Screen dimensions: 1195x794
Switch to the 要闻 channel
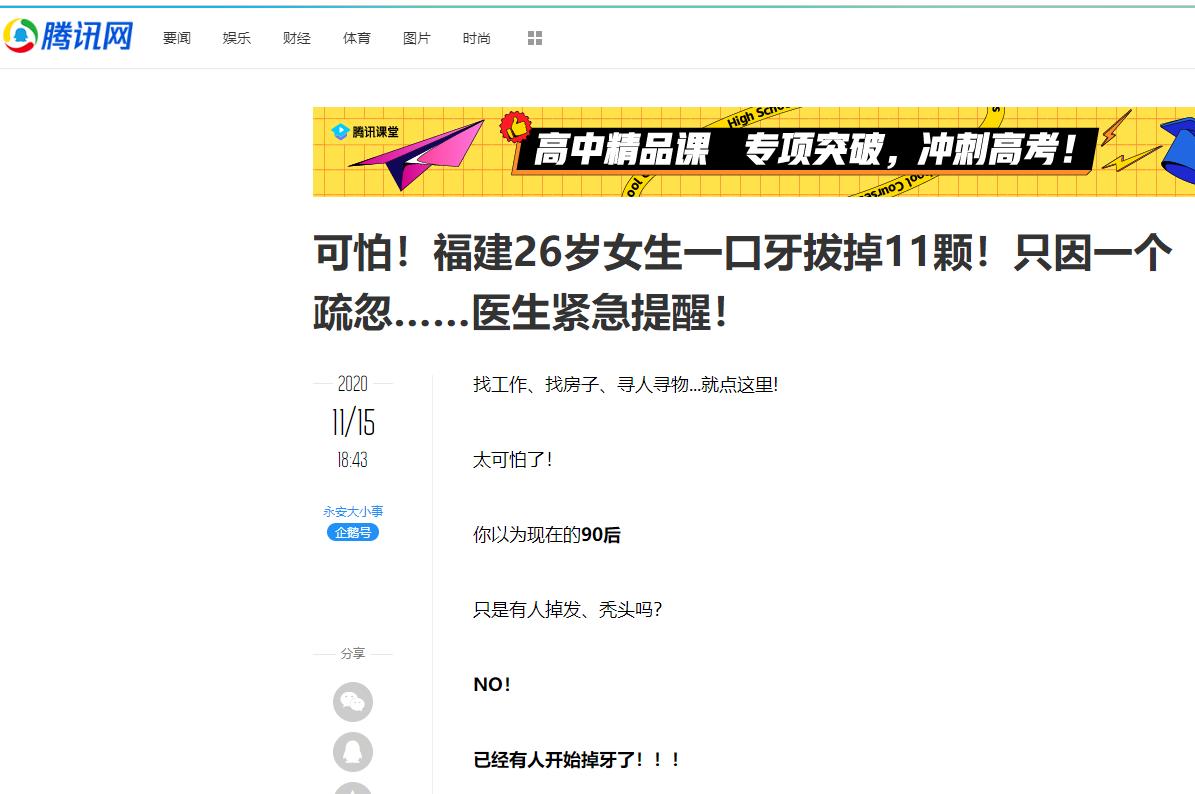tap(176, 37)
